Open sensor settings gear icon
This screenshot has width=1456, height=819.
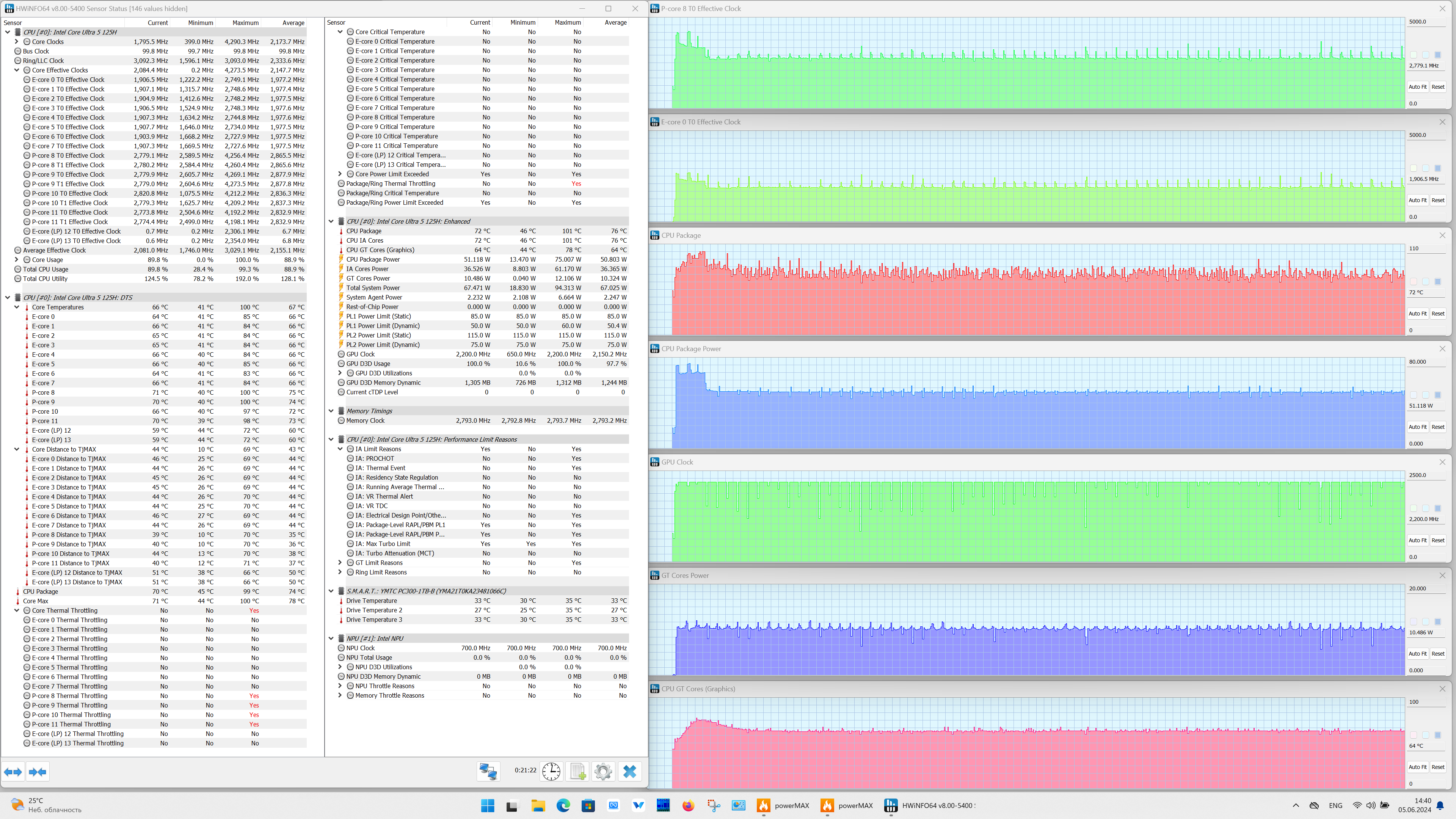[603, 771]
